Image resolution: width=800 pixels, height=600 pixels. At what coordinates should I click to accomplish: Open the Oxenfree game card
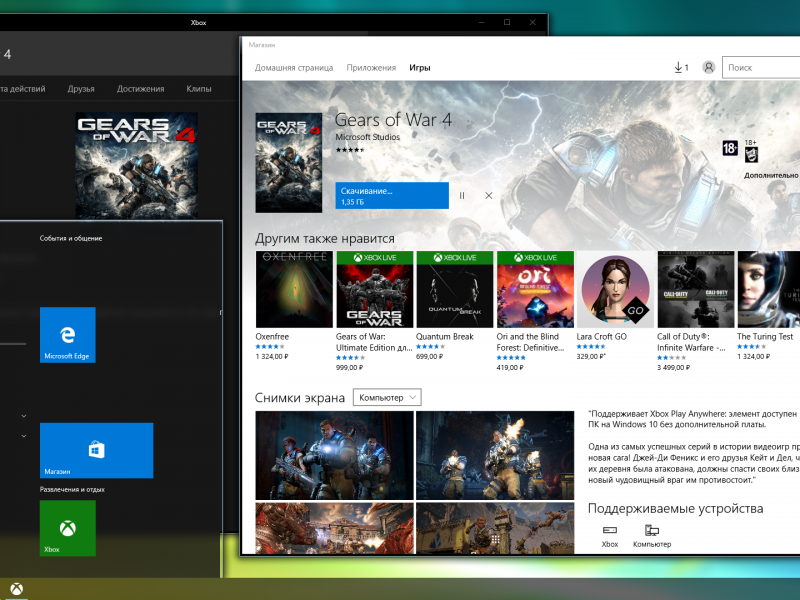coord(294,306)
